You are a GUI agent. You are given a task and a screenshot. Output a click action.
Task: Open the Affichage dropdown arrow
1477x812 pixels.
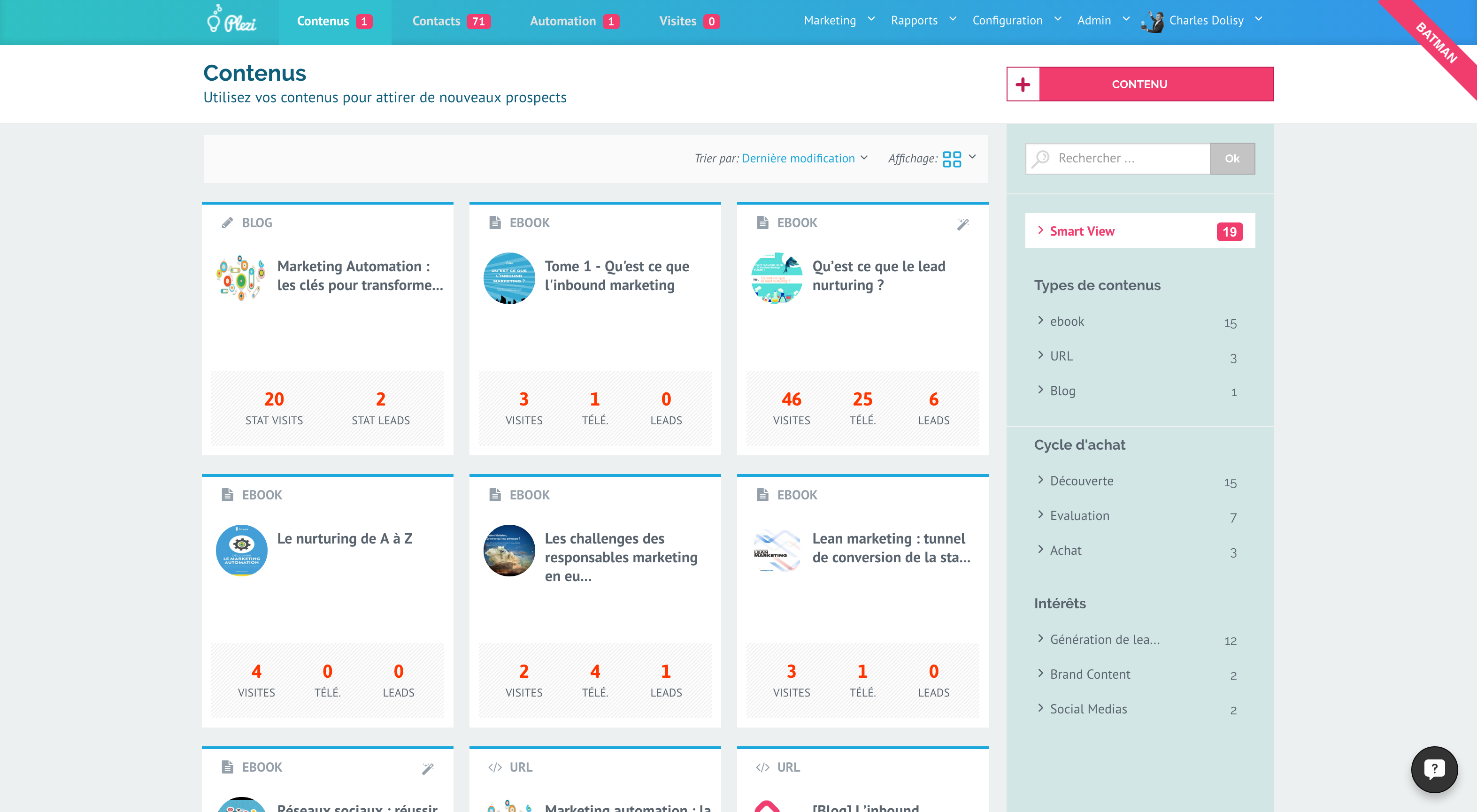tap(972, 157)
